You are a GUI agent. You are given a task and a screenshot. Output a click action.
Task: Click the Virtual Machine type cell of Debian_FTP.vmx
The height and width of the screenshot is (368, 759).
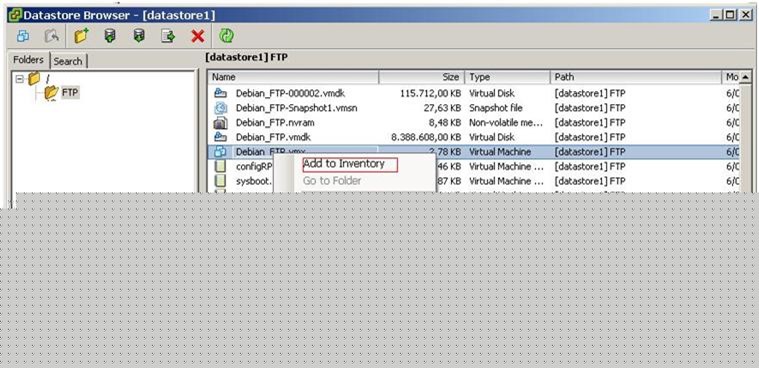500,152
